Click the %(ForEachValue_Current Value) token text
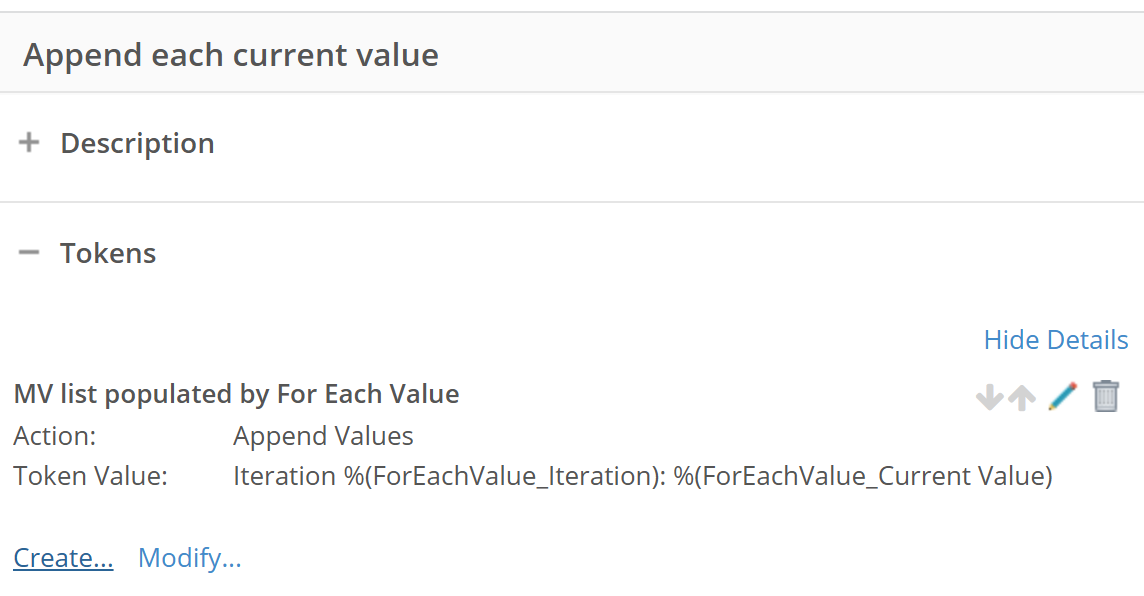The height and width of the screenshot is (596, 1144). pyautogui.click(x=863, y=476)
